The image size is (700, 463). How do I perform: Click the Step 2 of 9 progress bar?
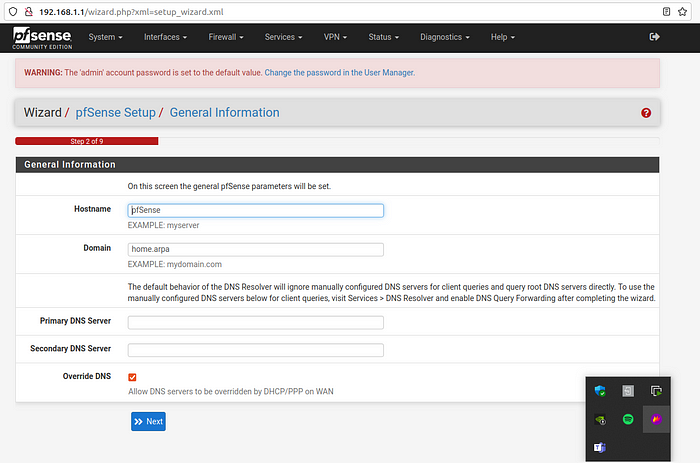point(87,141)
